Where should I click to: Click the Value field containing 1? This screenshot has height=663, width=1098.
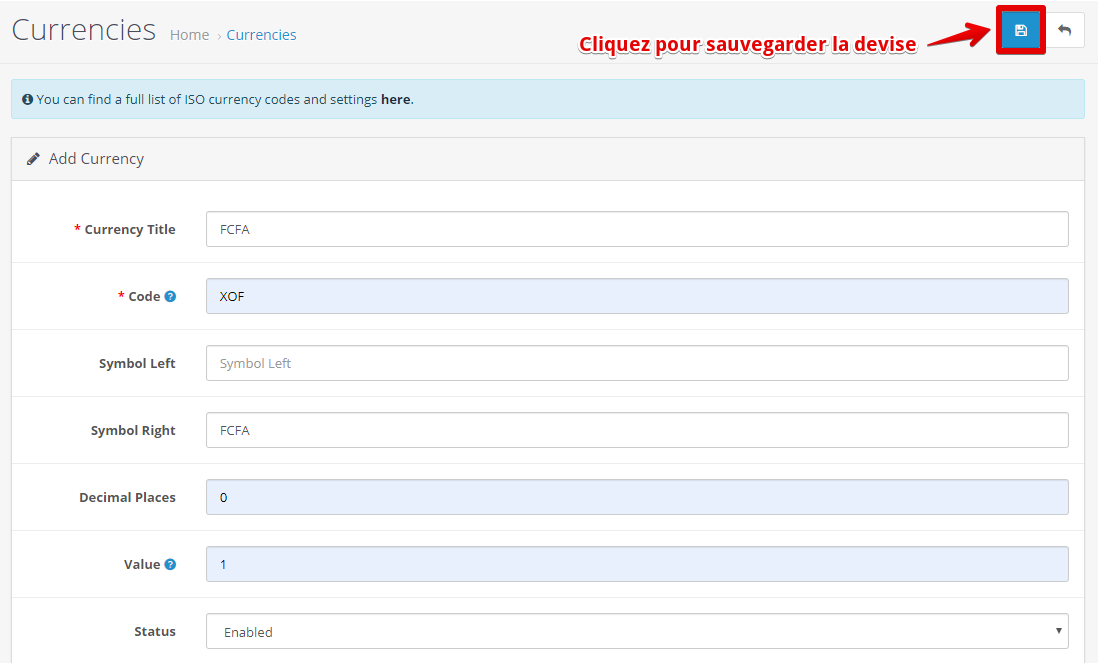click(637, 564)
